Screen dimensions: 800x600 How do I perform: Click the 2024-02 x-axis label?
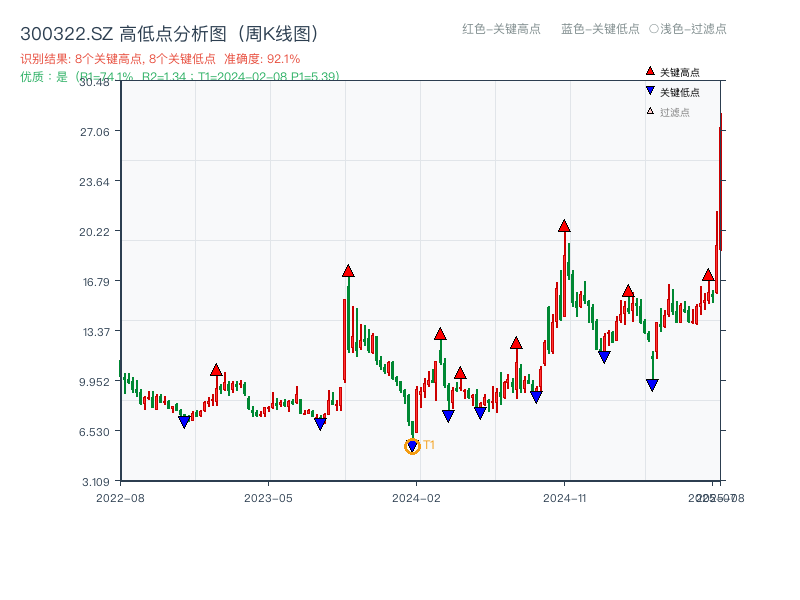(x=416, y=498)
